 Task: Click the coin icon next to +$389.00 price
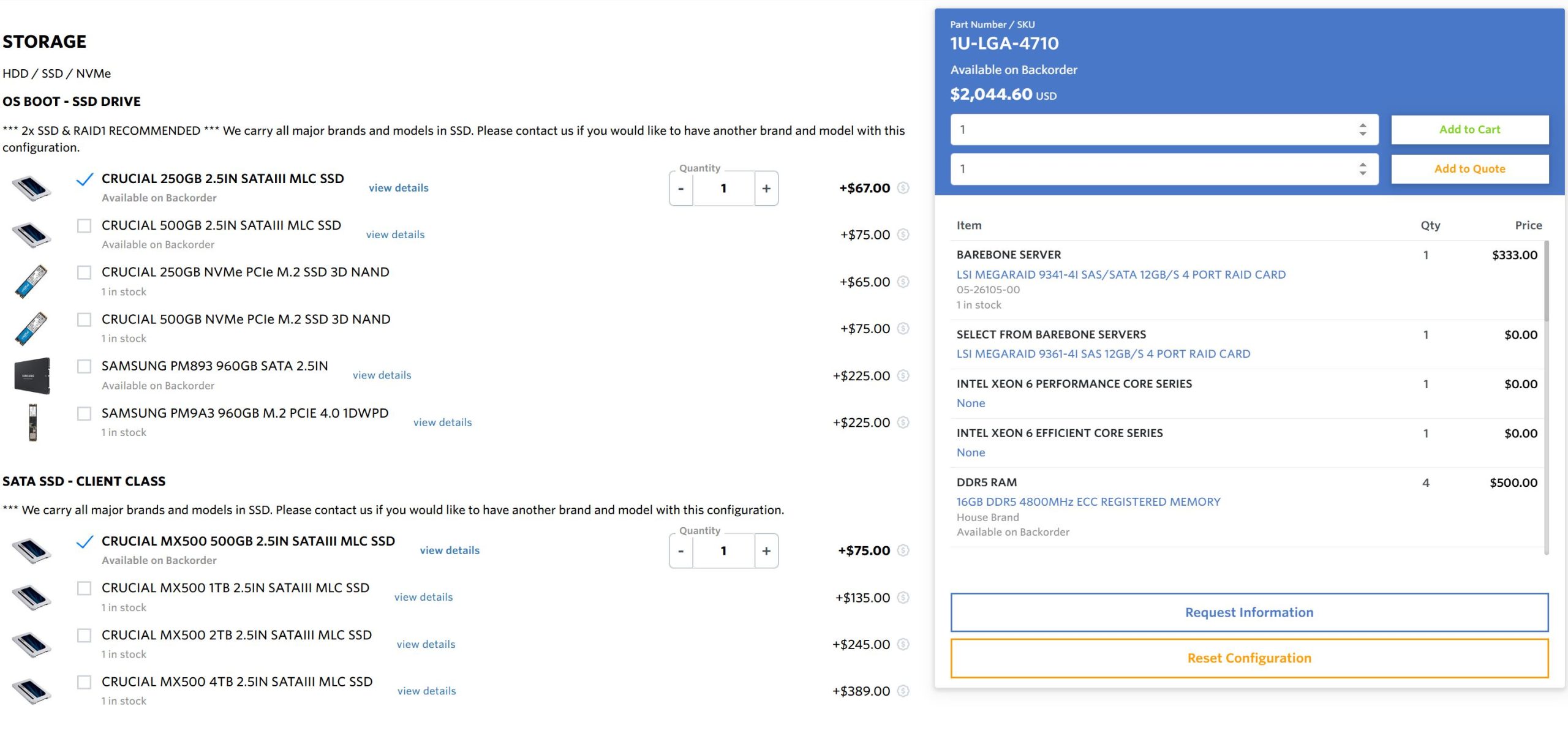[903, 691]
